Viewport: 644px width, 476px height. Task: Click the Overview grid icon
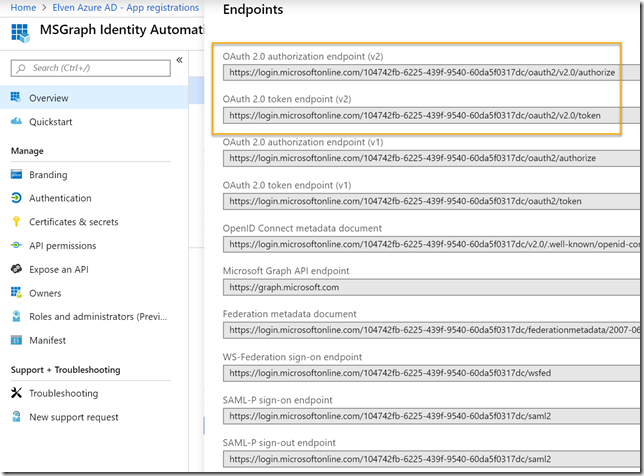(15, 97)
